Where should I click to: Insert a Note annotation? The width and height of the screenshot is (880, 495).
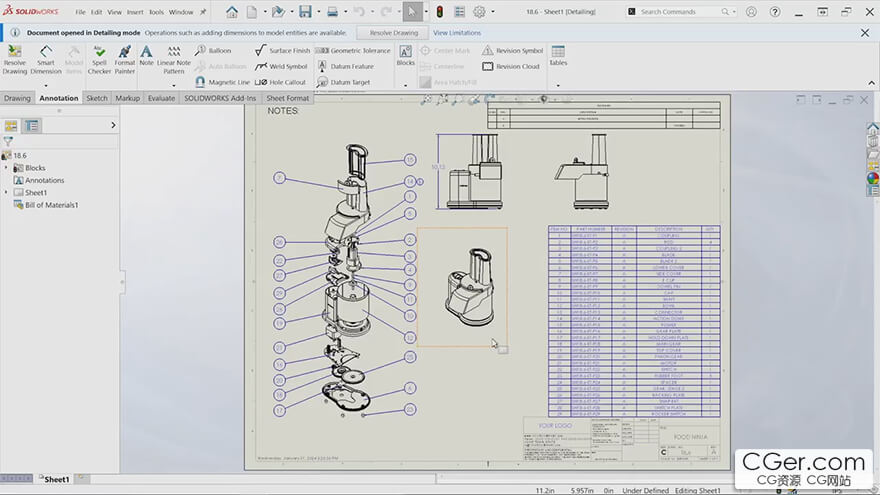(146, 56)
